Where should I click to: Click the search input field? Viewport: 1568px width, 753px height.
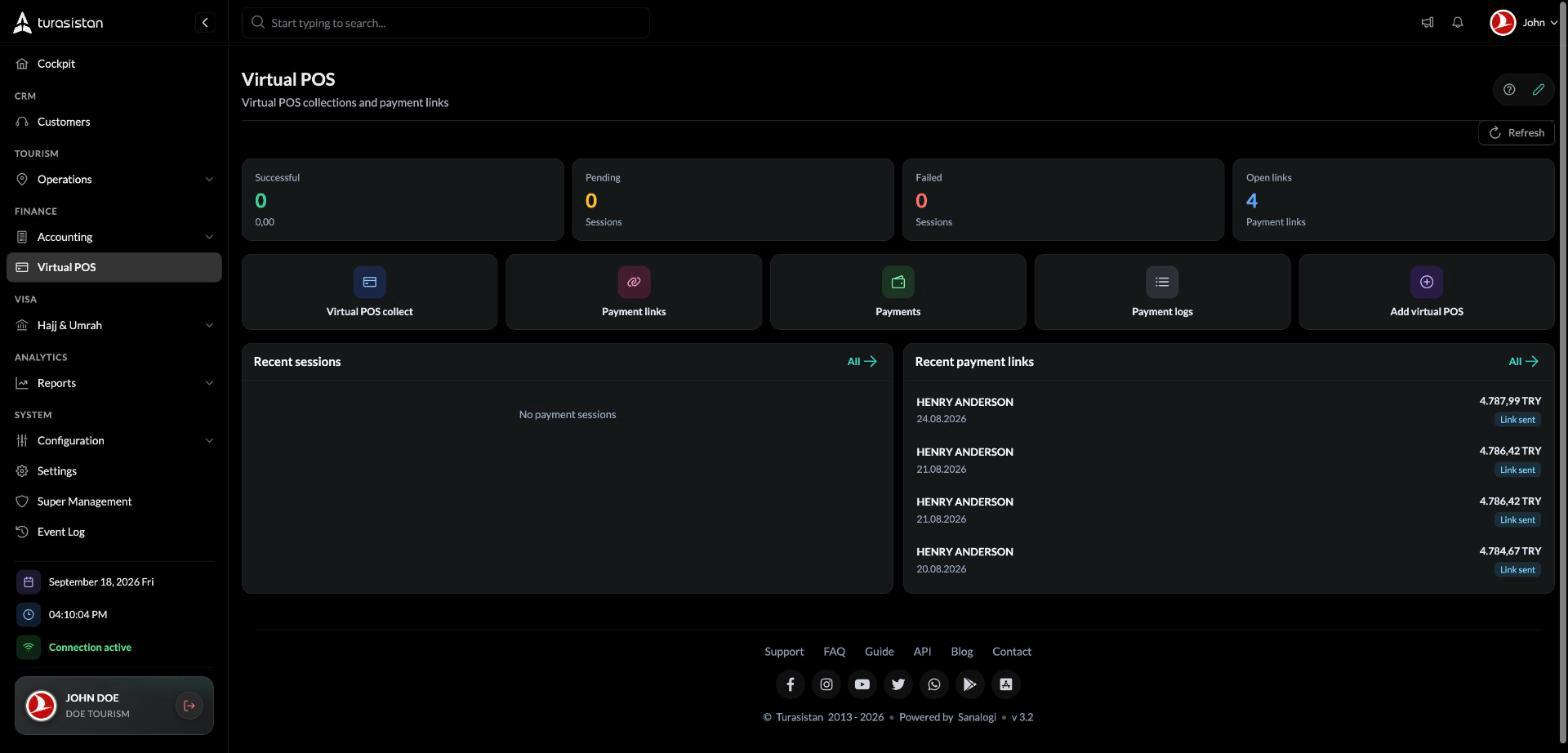(446, 23)
